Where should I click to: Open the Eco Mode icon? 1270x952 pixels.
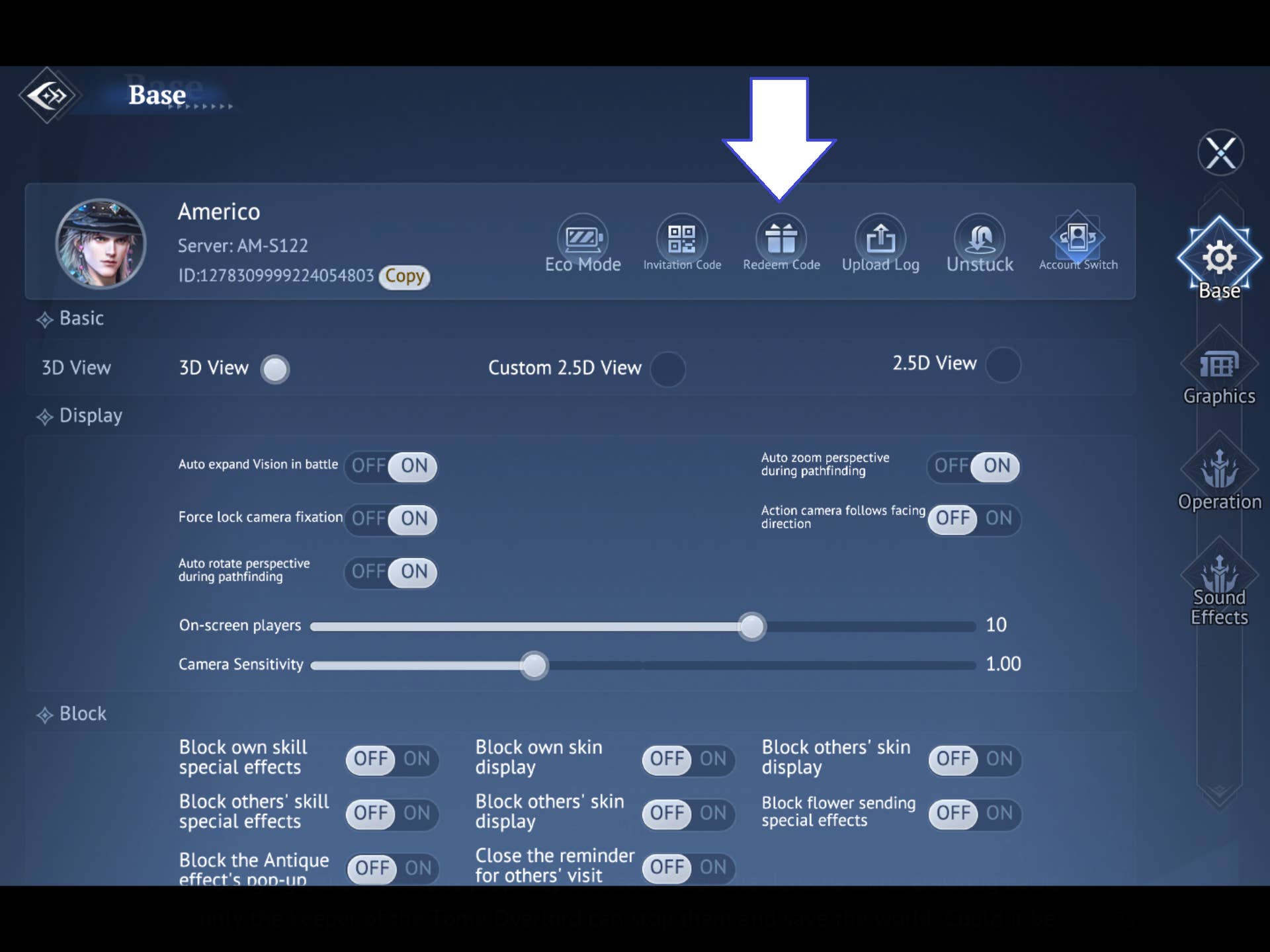point(582,238)
